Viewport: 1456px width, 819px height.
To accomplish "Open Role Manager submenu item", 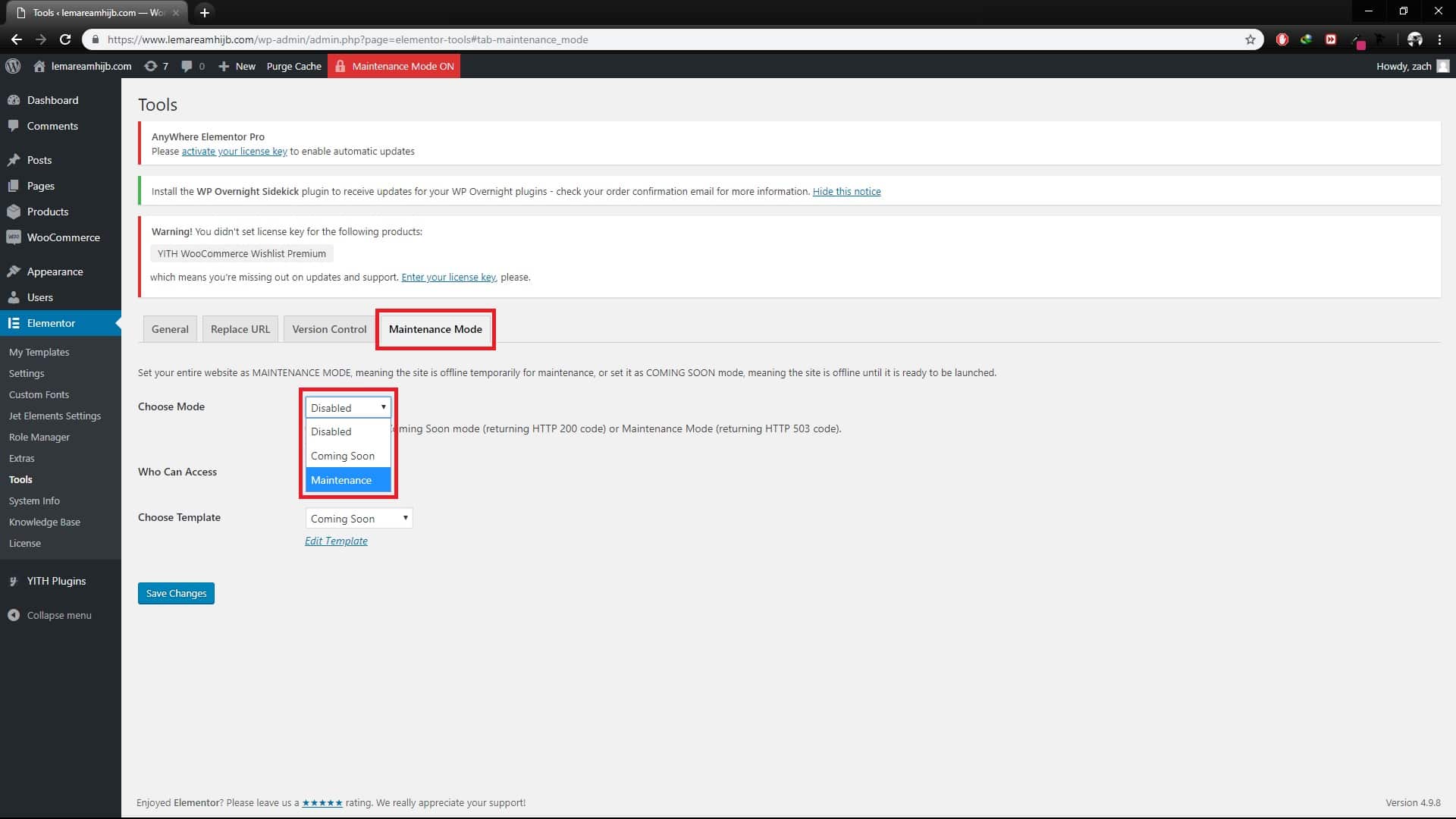I will (x=39, y=437).
